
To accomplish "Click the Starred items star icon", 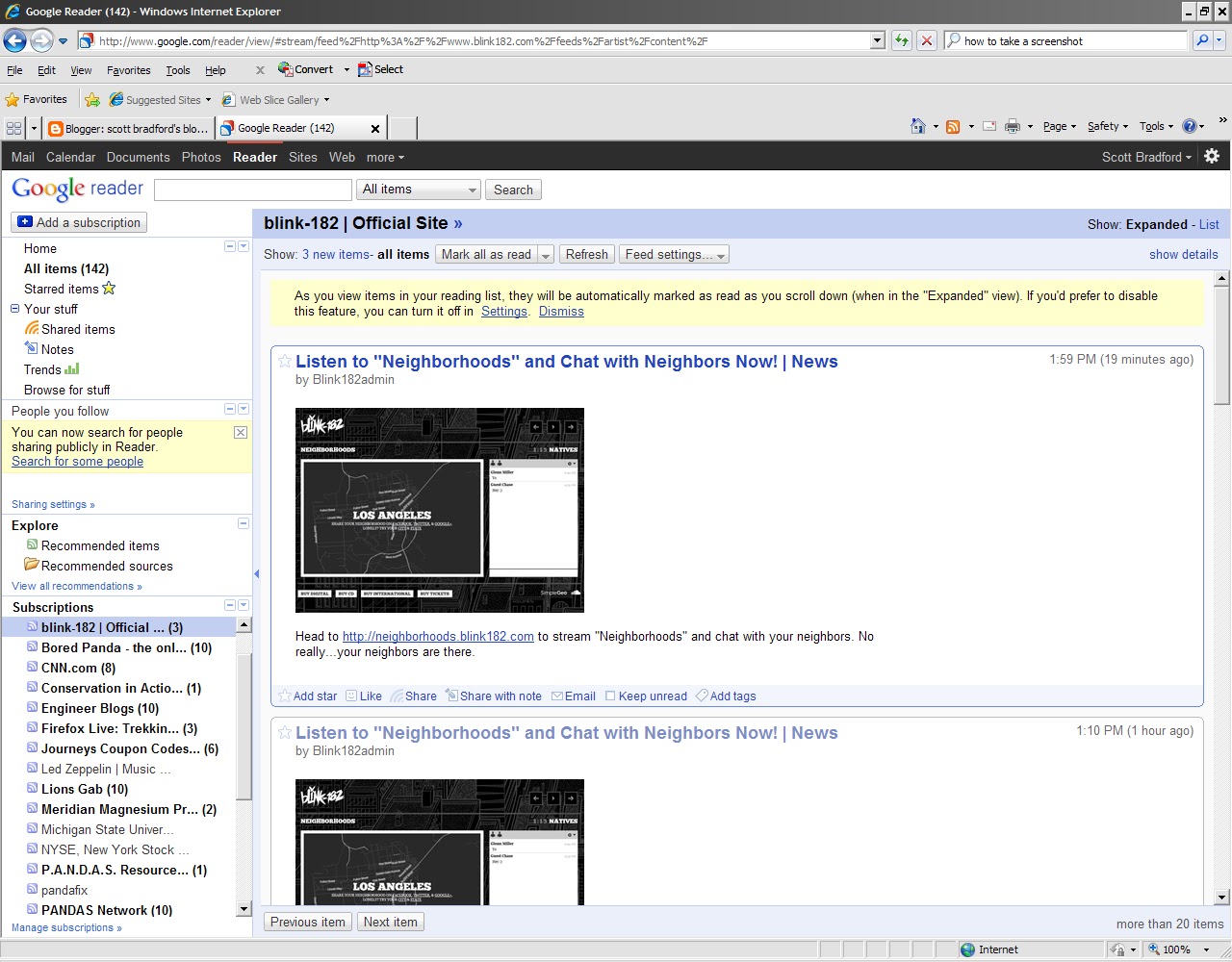I will [109, 288].
